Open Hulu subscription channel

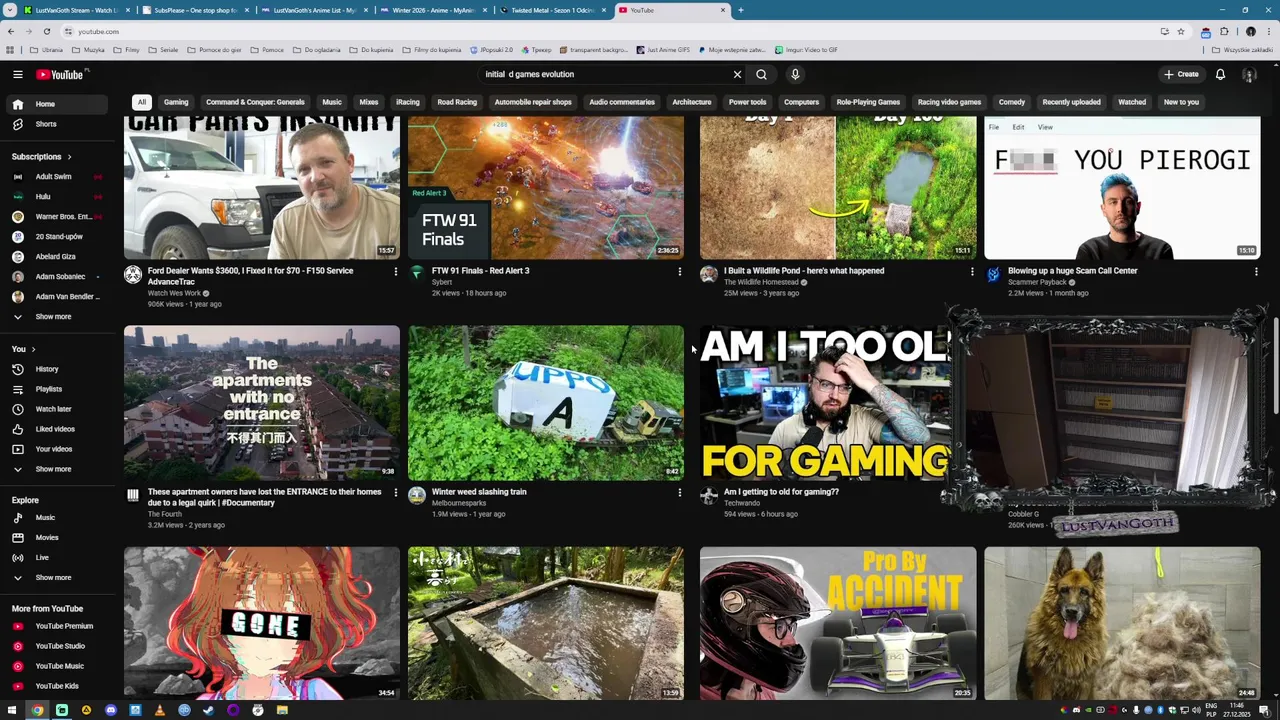pos(56,196)
